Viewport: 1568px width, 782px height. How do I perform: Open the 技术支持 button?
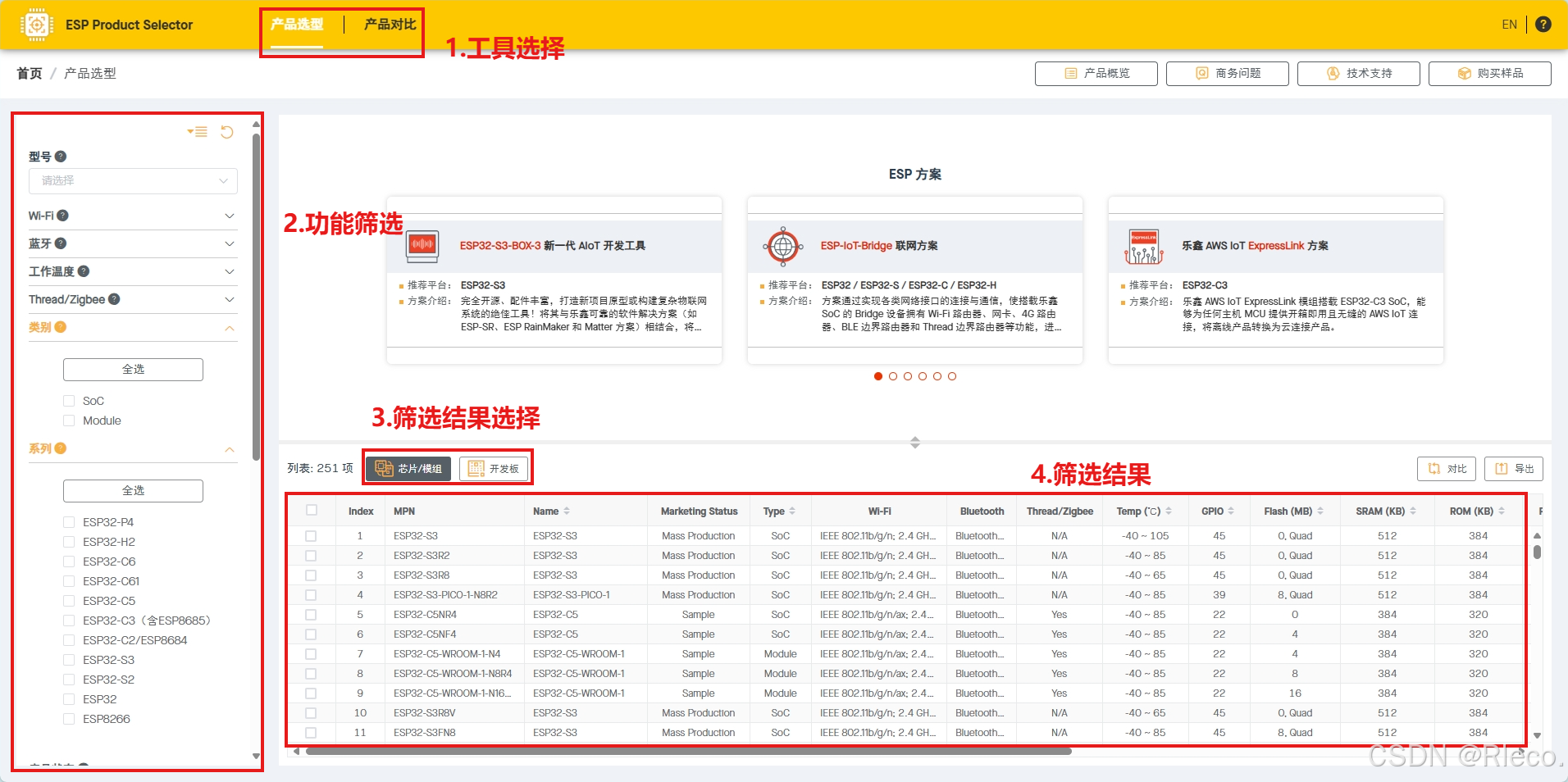pyautogui.click(x=1359, y=74)
